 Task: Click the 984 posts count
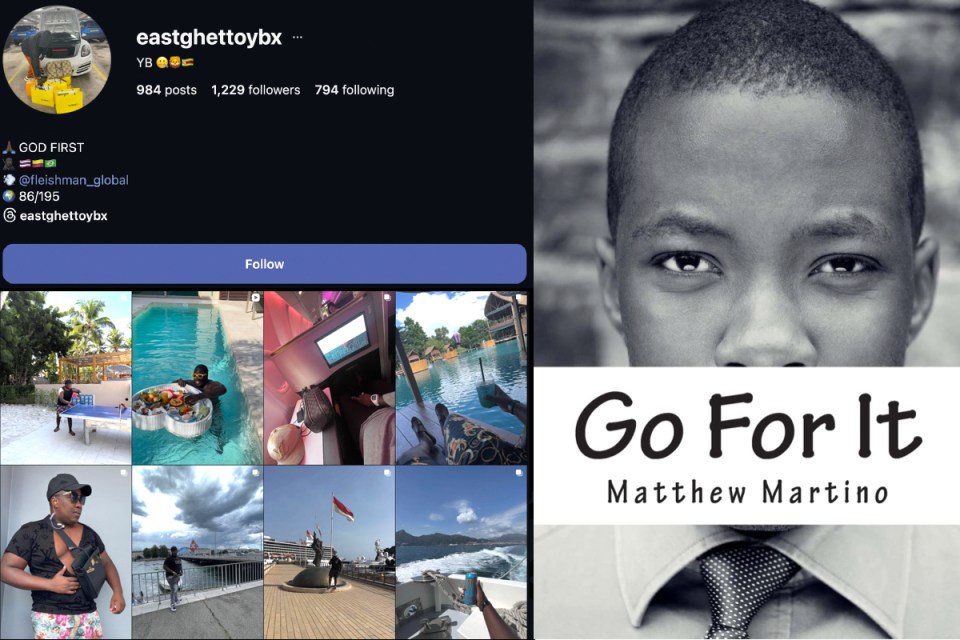[167, 90]
